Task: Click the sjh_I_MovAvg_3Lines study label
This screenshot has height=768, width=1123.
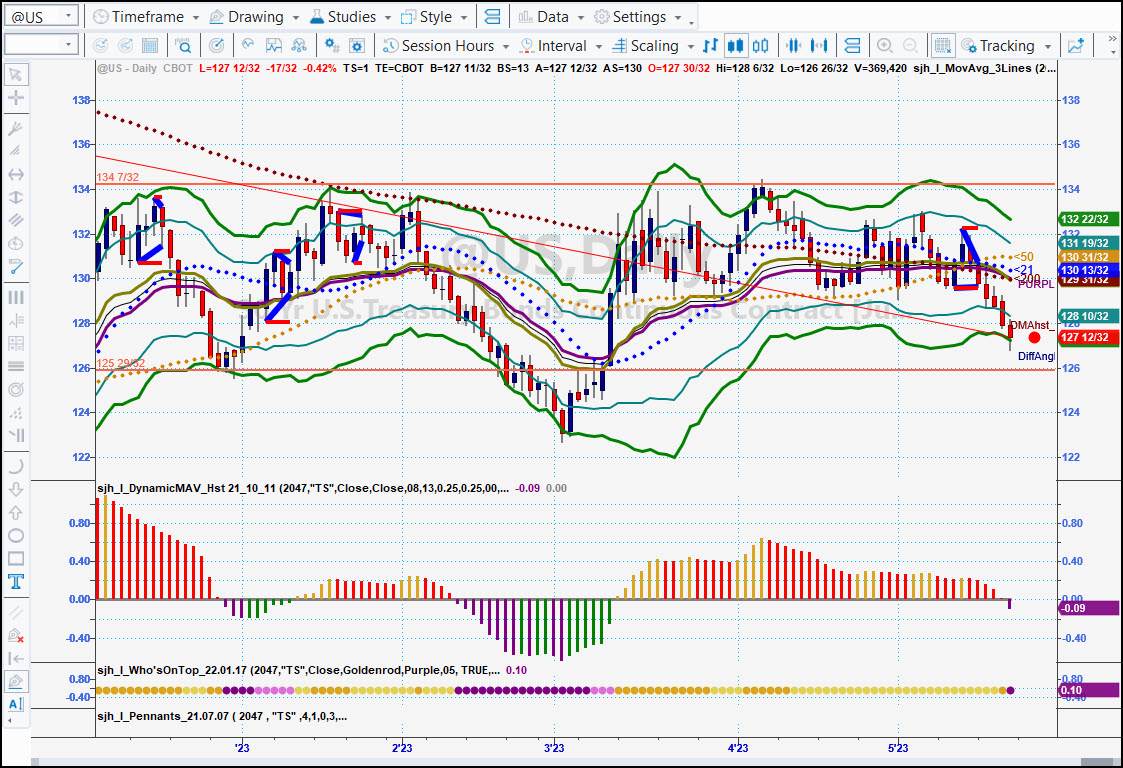Action: tap(984, 68)
